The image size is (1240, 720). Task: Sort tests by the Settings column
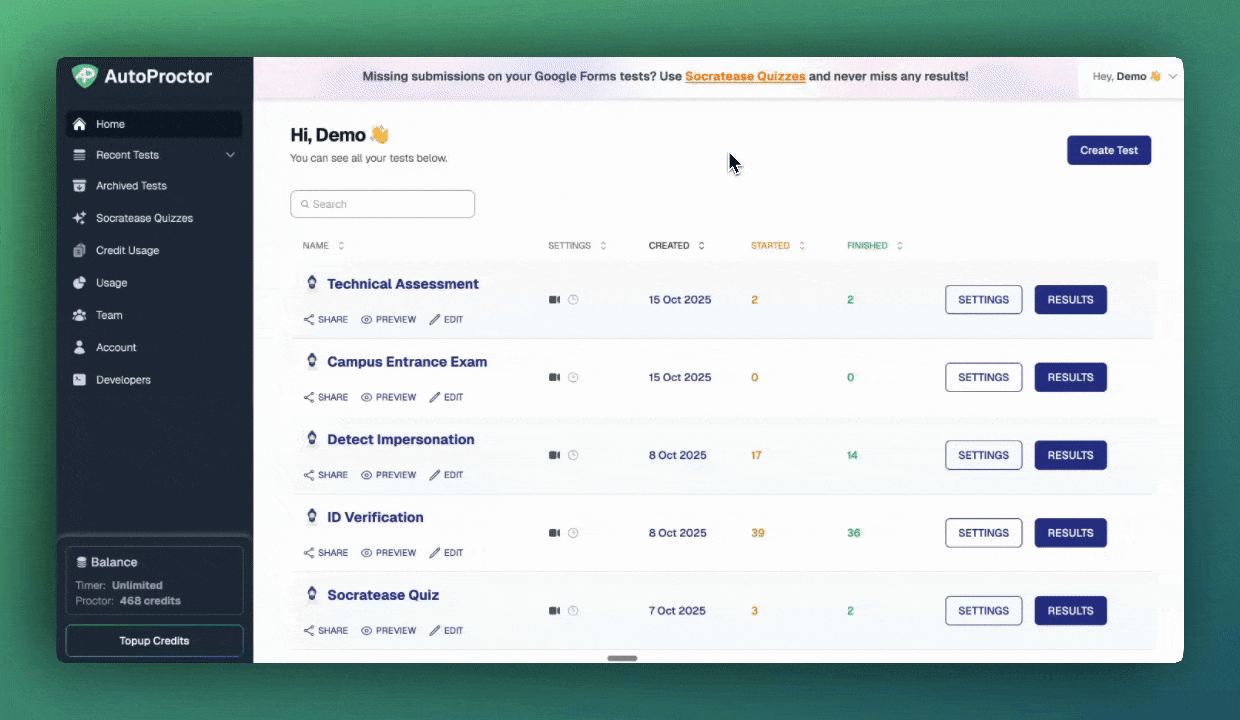[577, 245]
